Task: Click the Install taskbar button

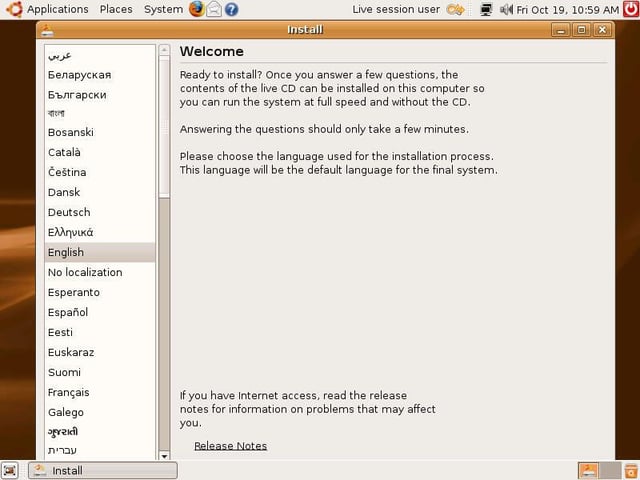Action: (x=103, y=471)
